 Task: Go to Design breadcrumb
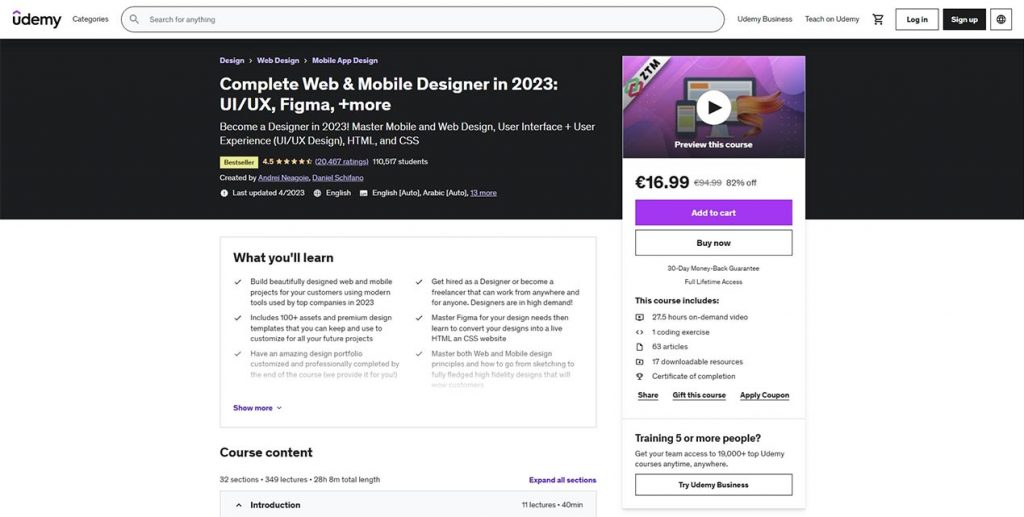point(232,61)
